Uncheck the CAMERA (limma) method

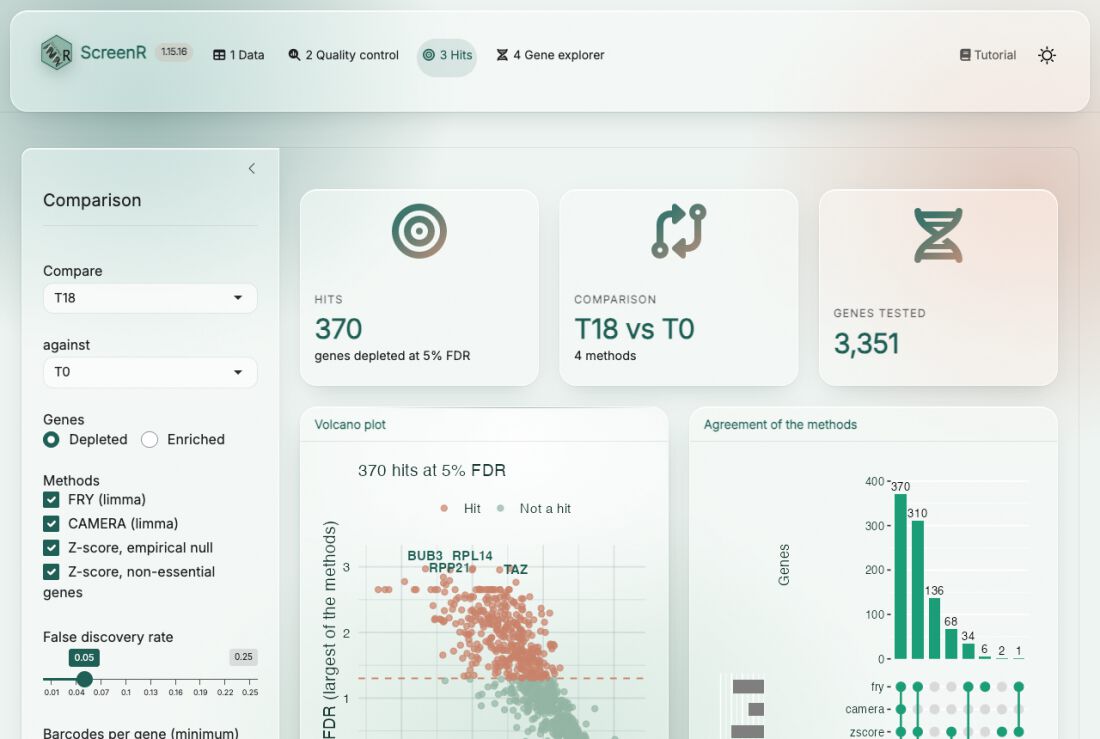coord(51,524)
